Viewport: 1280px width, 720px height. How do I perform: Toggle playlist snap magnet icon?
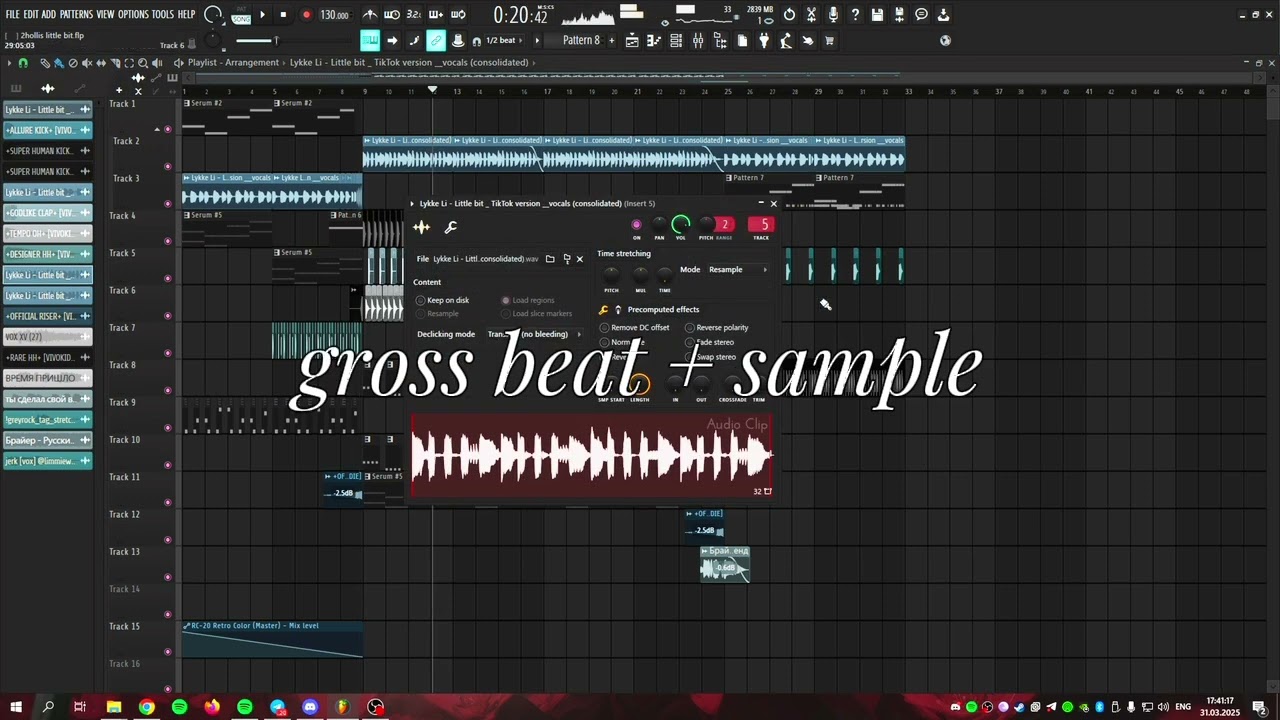pos(23,63)
